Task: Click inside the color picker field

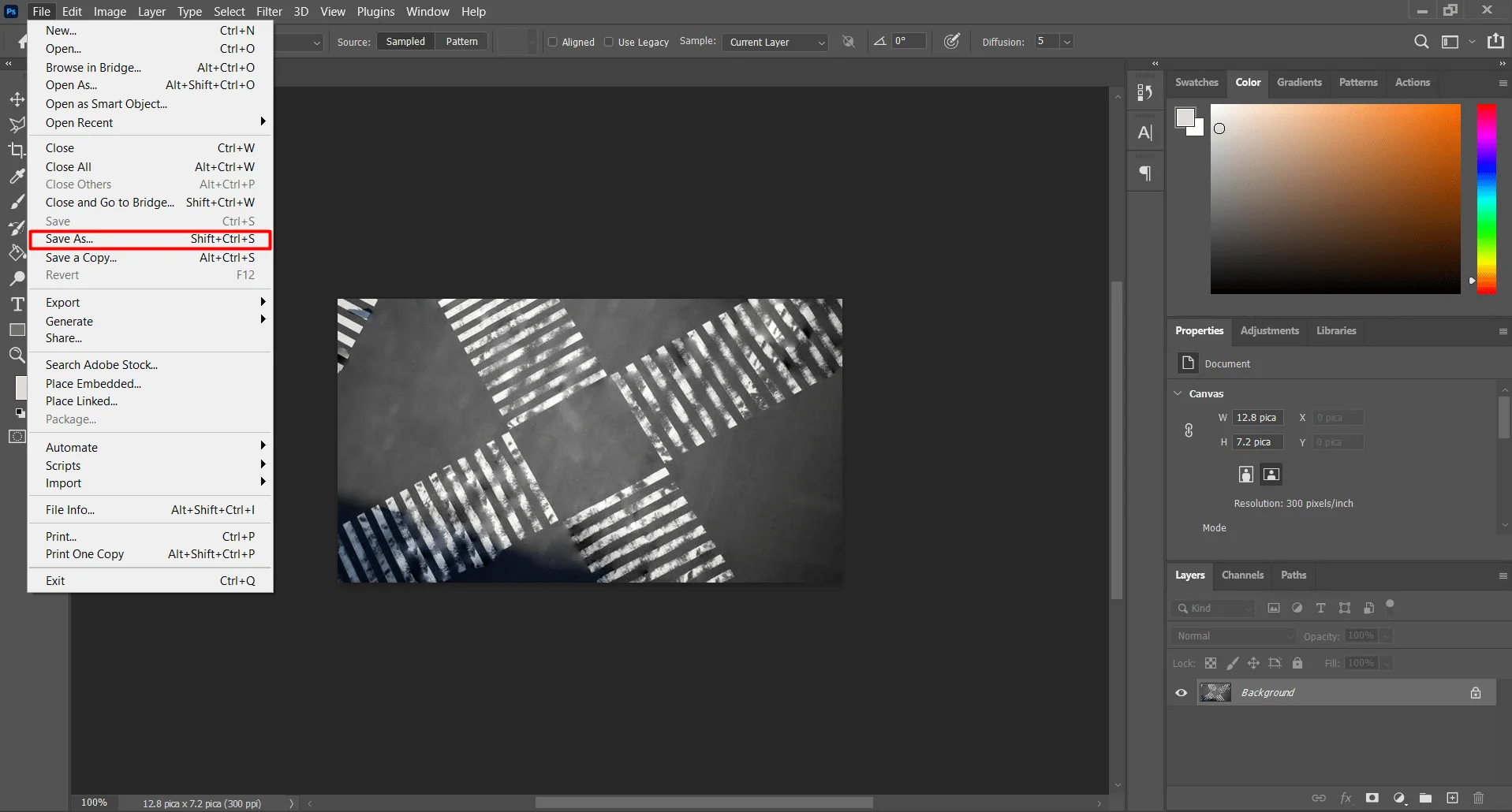Action: (x=1335, y=199)
